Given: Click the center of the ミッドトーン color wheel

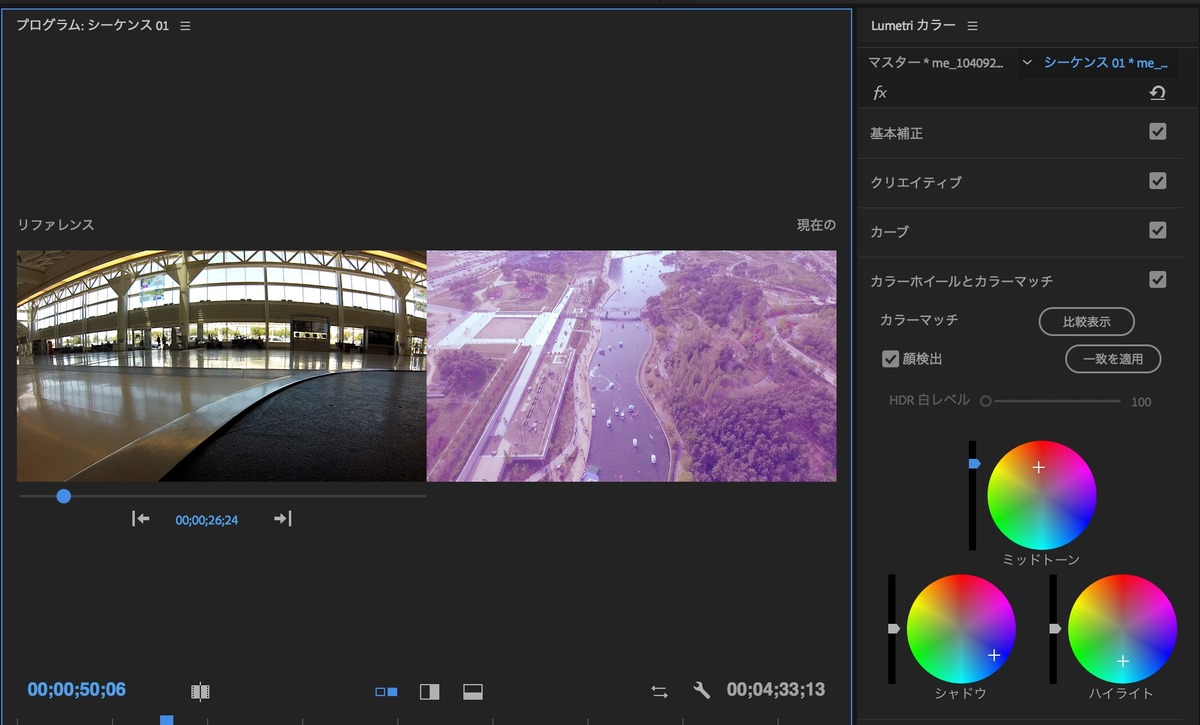Looking at the screenshot, I should click(1041, 493).
